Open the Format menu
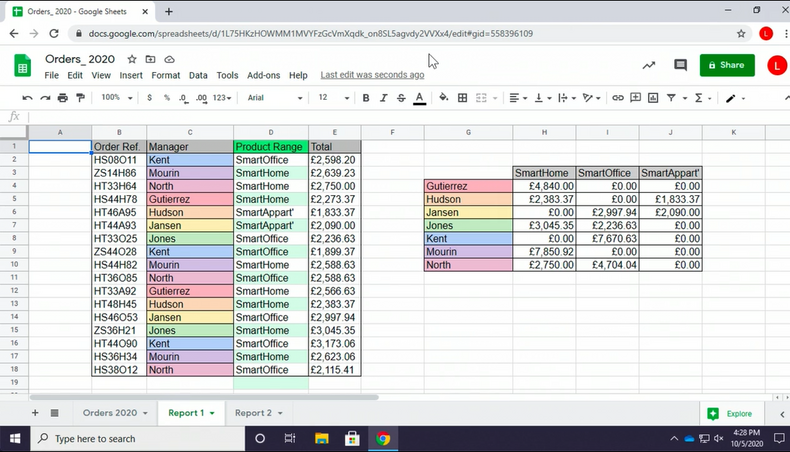Screen dimensions: 790x452 pyautogui.click(x=166, y=75)
